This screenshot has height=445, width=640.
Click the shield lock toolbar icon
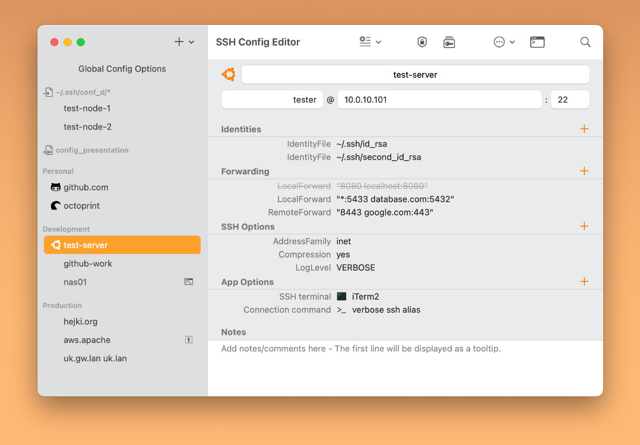click(422, 42)
